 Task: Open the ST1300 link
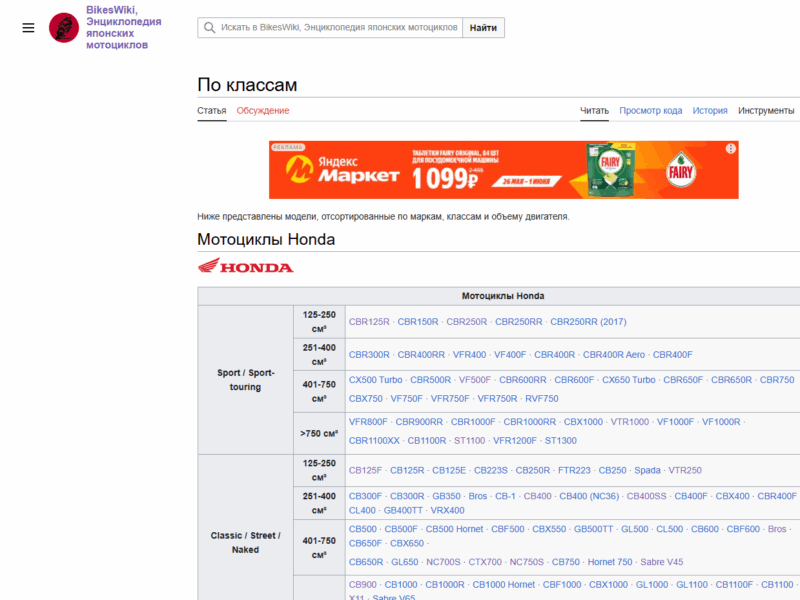click(x=561, y=441)
